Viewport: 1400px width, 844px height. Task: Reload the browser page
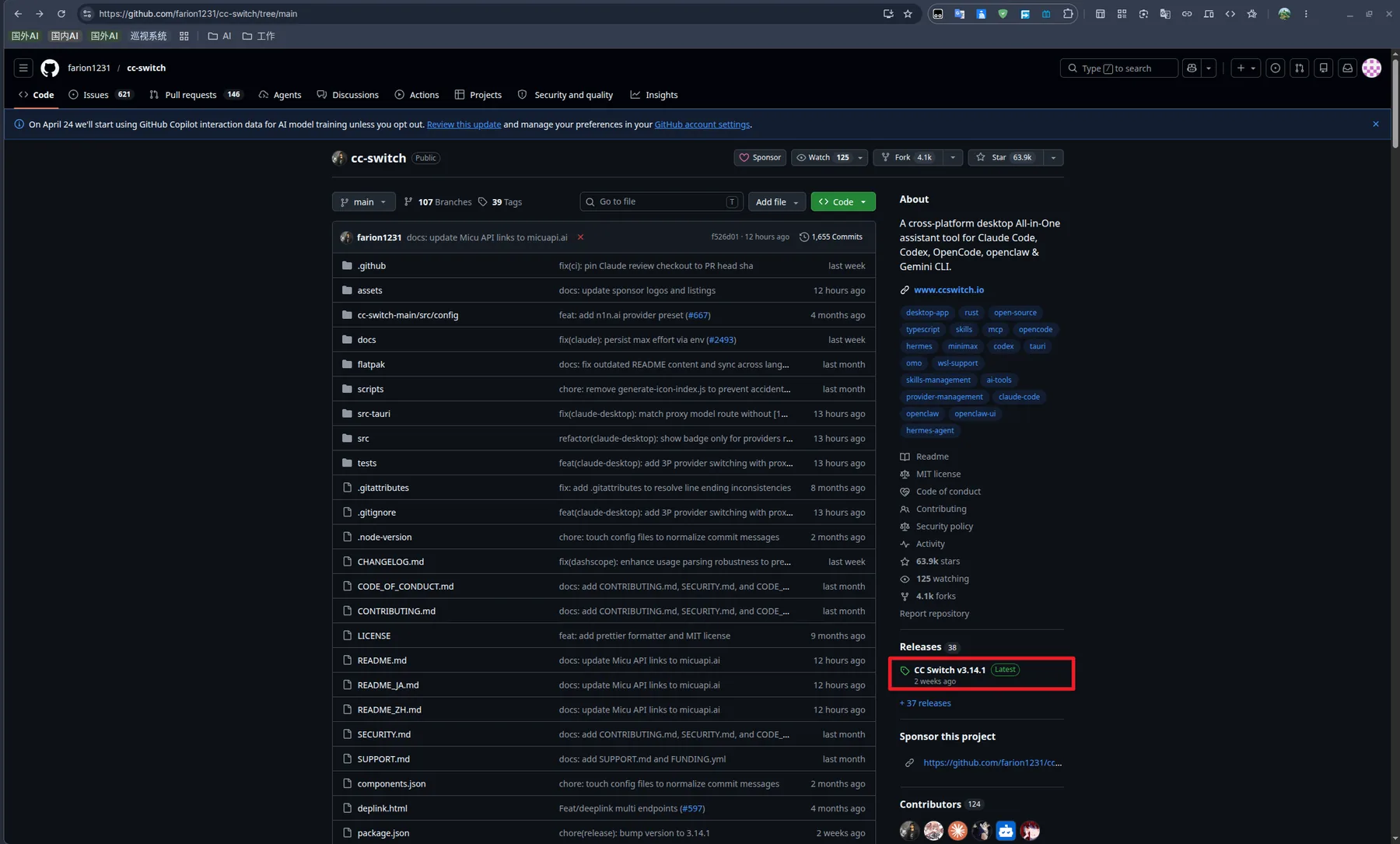pos(61,14)
